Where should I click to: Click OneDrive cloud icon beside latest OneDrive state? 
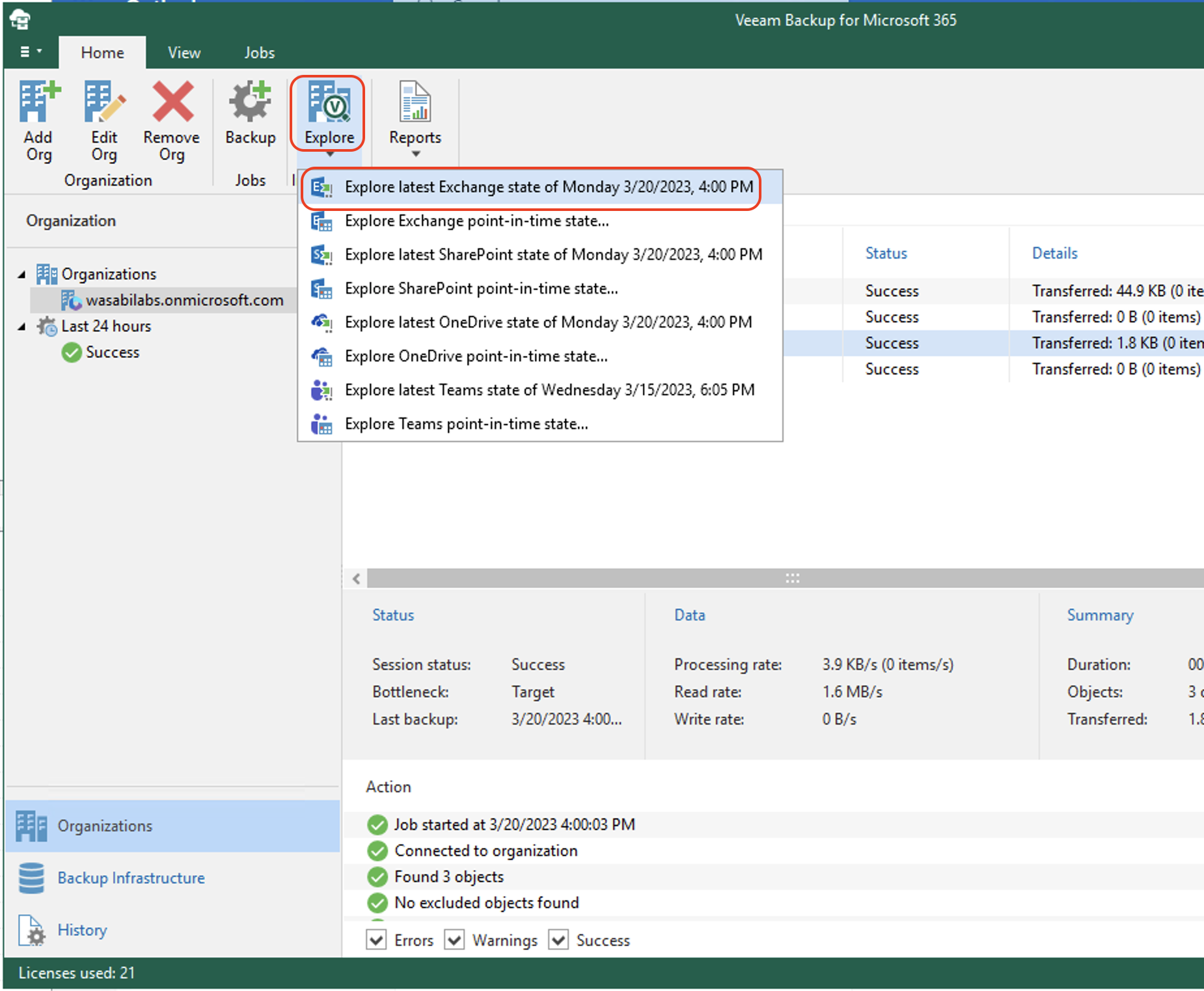point(322,323)
